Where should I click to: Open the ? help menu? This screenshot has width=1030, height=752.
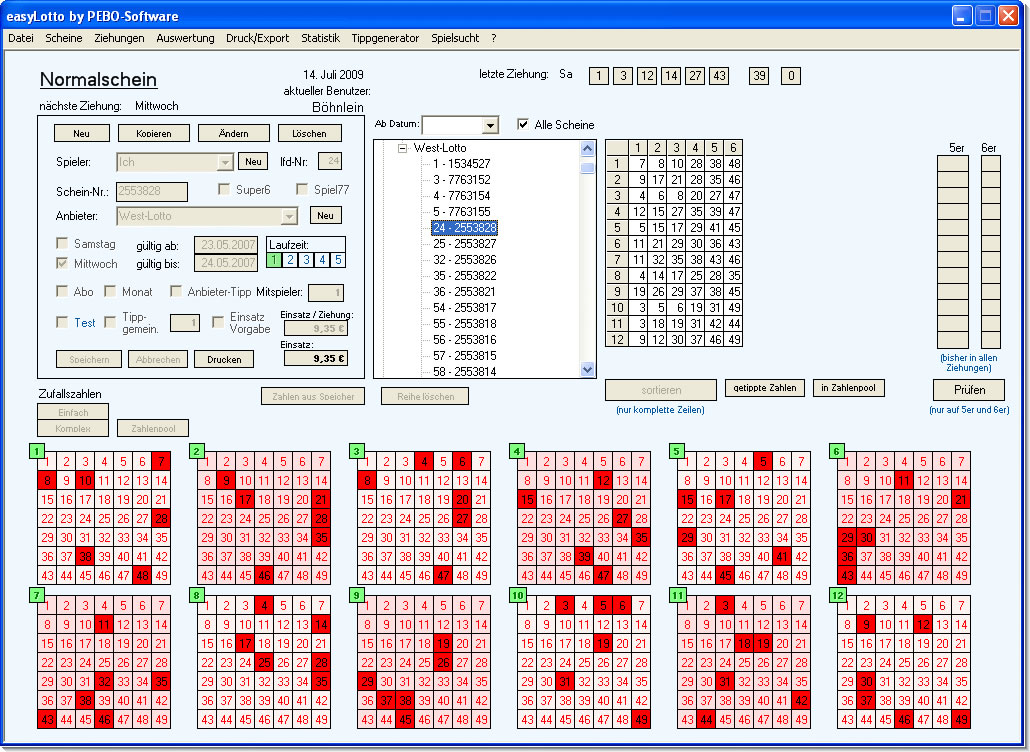(494, 38)
